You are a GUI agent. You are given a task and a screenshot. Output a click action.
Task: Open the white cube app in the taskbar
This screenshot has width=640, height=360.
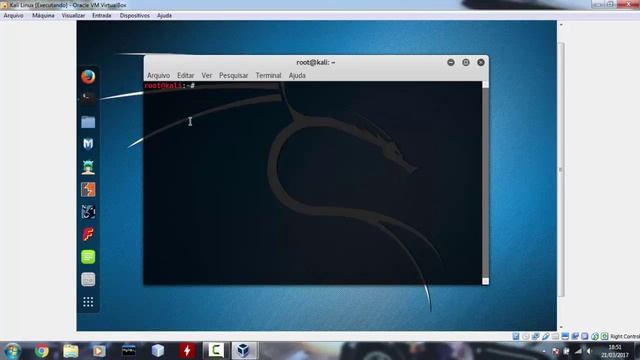coord(158,351)
